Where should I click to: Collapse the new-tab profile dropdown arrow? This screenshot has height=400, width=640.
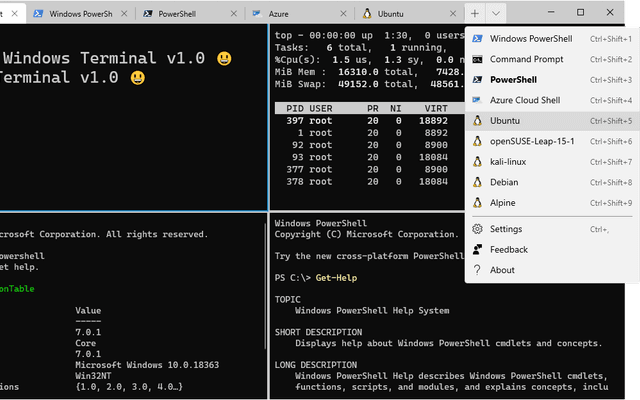click(496, 13)
